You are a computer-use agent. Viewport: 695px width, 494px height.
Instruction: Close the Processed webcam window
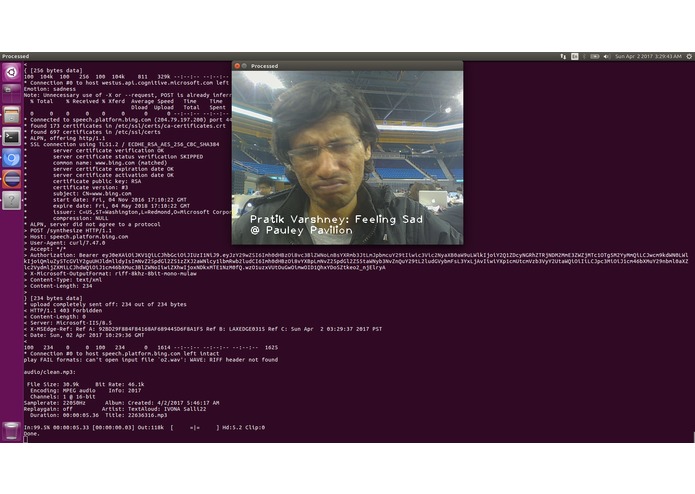click(x=237, y=66)
